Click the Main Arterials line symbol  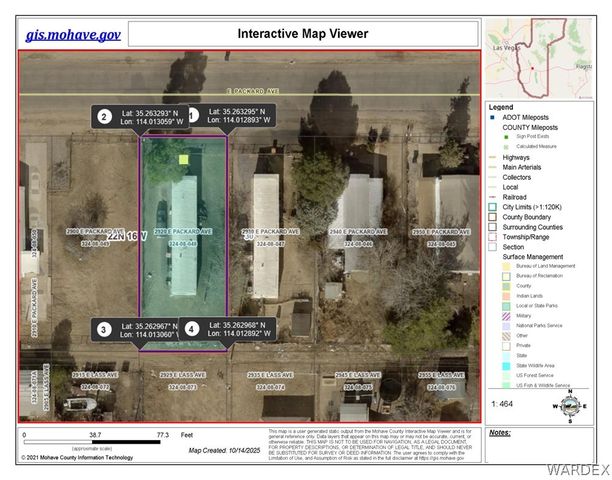point(493,167)
